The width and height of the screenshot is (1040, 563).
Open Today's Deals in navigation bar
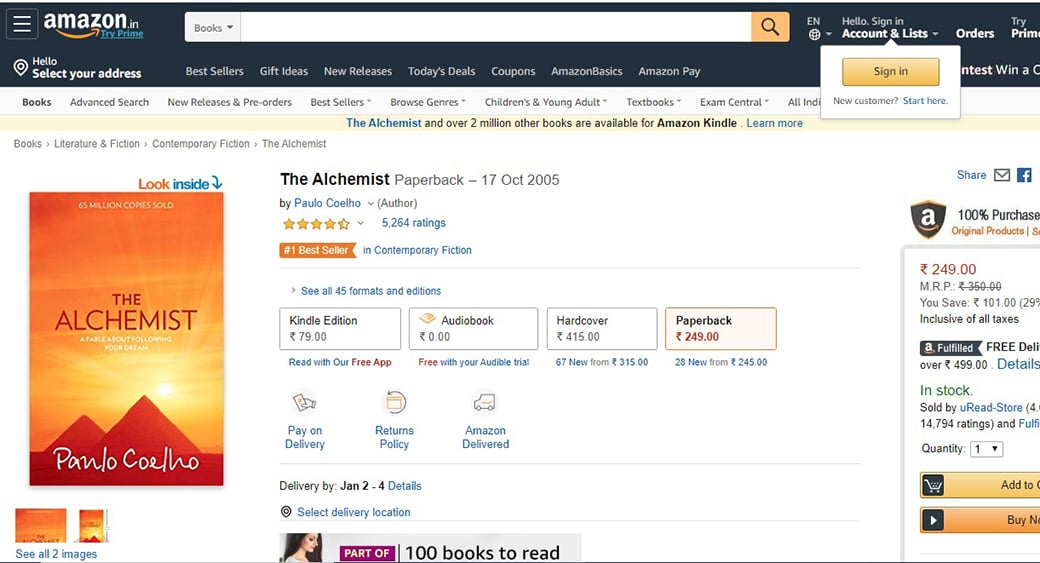[441, 71]
